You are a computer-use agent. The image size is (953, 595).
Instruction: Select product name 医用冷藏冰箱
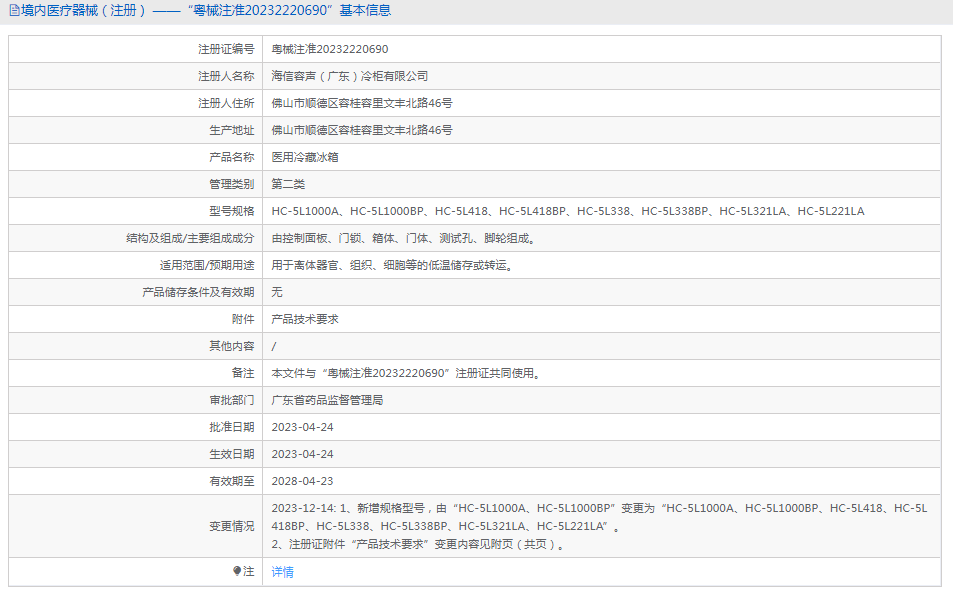click(x=304, y=157)
